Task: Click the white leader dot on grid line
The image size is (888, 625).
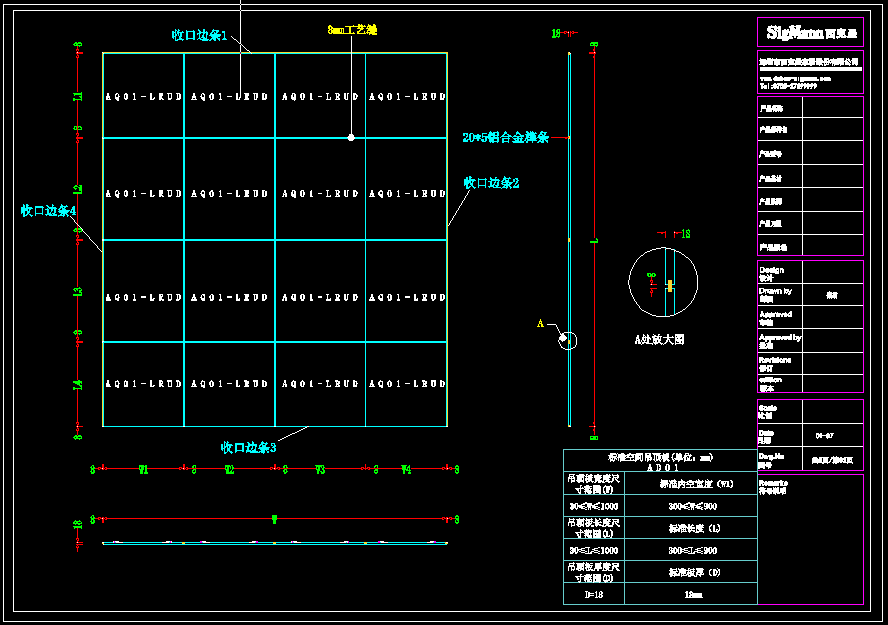Action: (351, 137)
